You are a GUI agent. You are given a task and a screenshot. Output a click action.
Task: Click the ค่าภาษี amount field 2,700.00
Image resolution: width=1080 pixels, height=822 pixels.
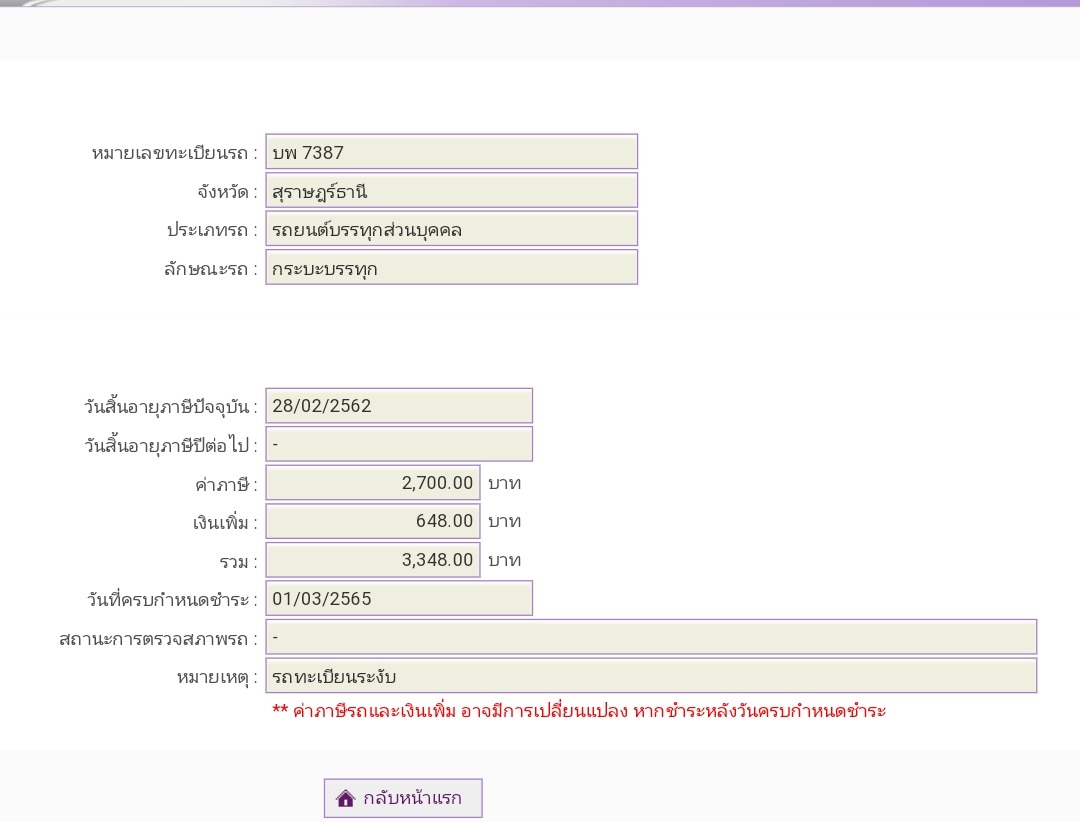[373, 482]
